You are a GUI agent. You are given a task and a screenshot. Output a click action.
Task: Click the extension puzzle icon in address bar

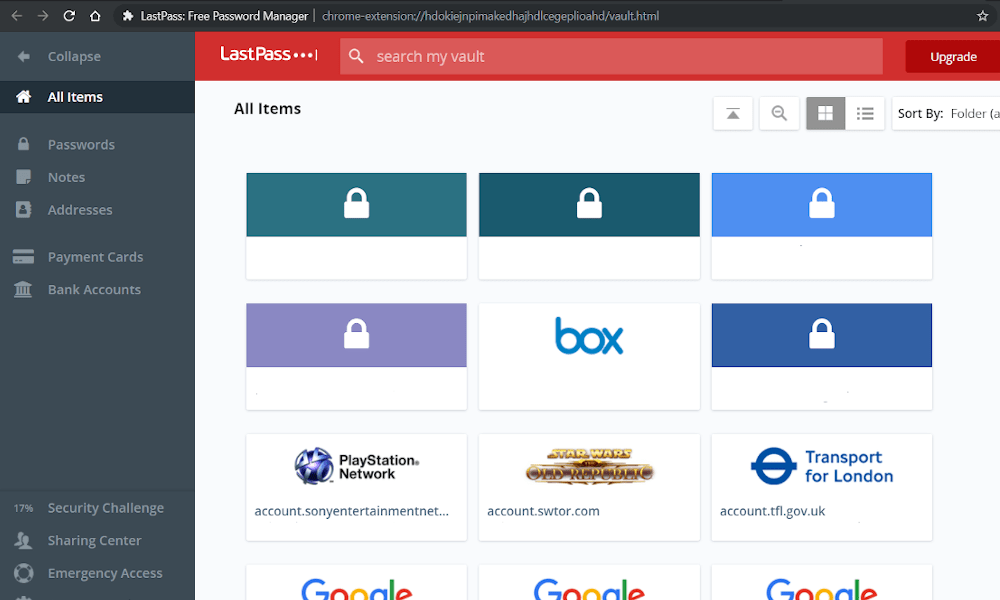pos(128,16)
